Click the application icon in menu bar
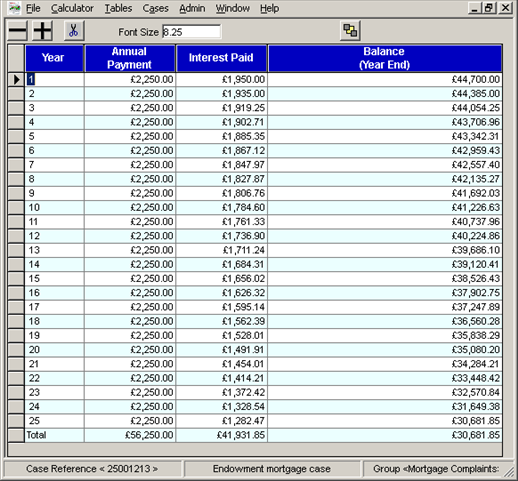 (x=14, y=8)
